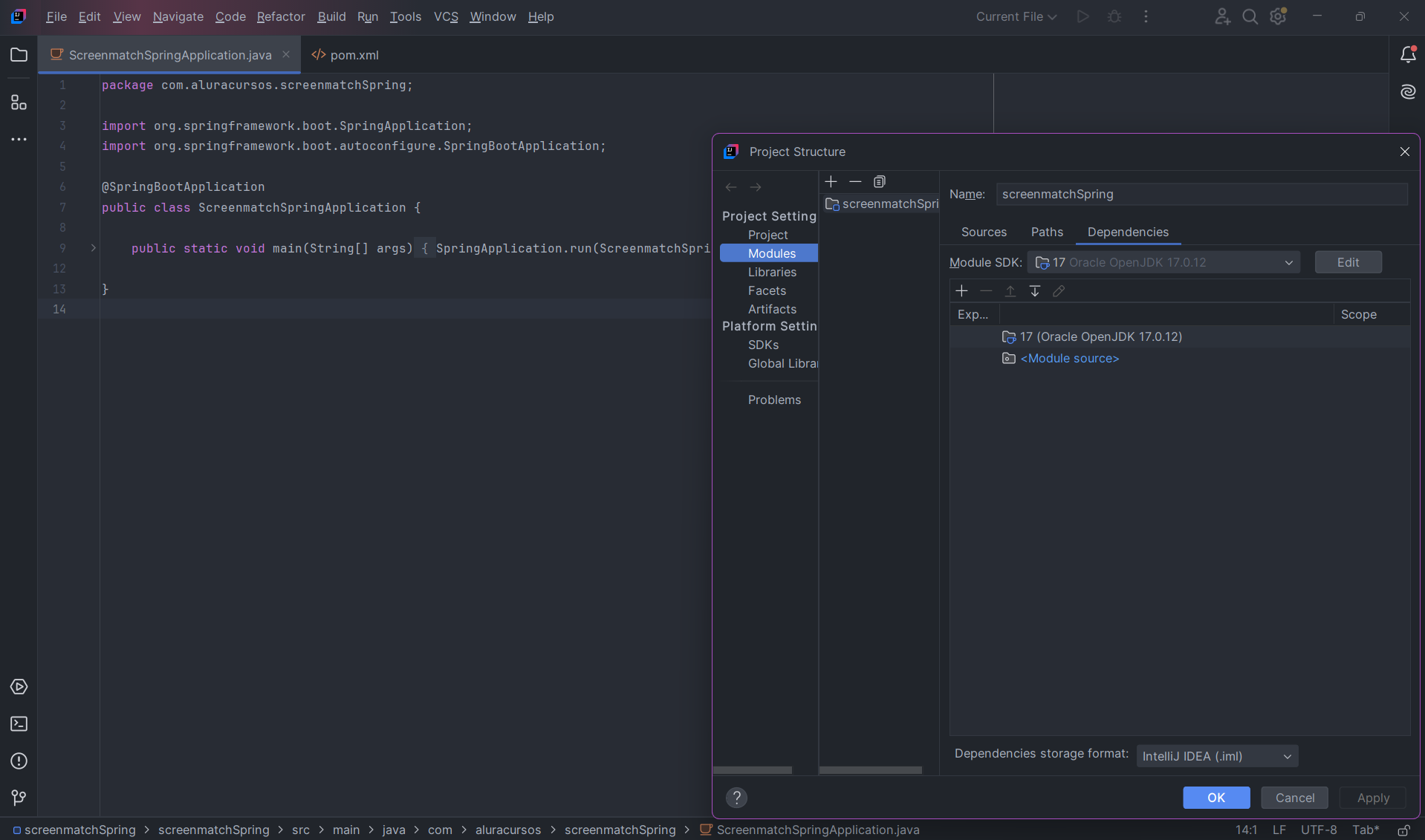The image size is (1425, 840).
Task: Click the help question mark button
Action: [x=736, y=798]
